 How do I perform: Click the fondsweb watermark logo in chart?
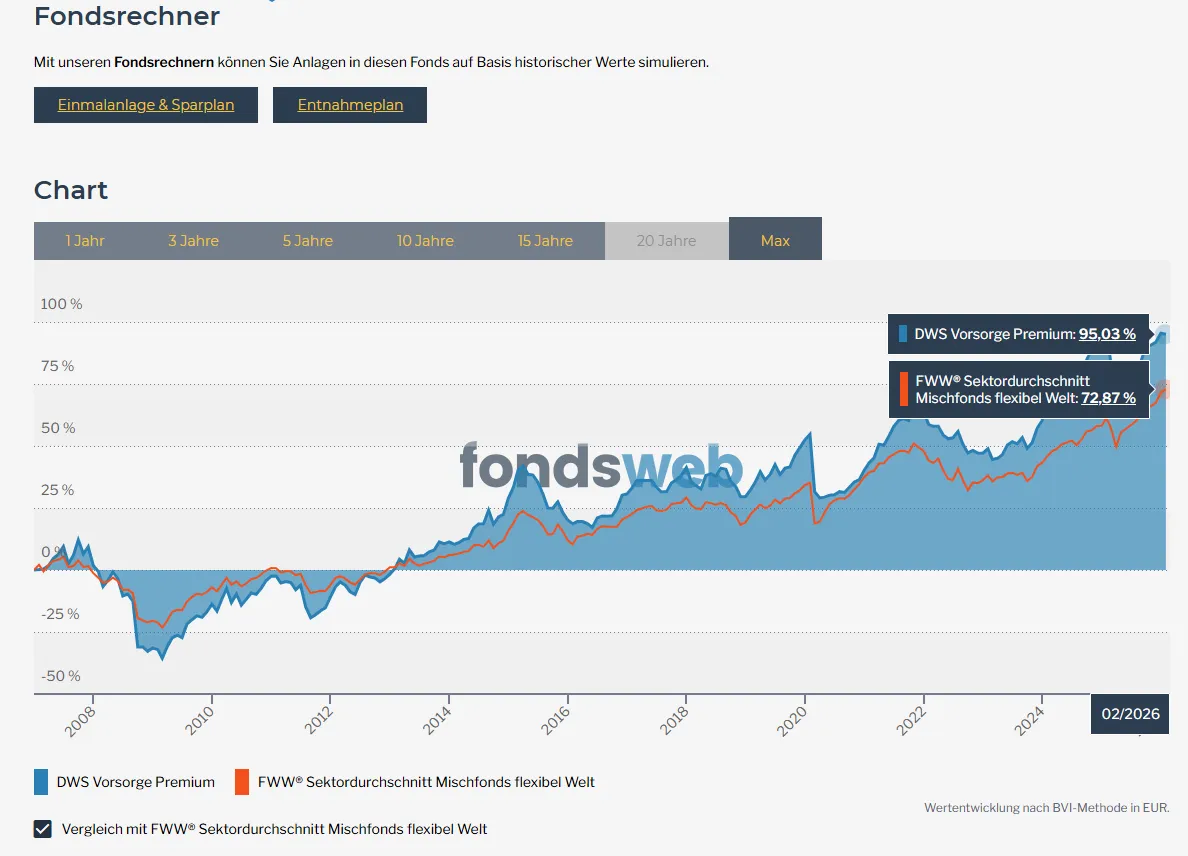[x=601, y=468]
